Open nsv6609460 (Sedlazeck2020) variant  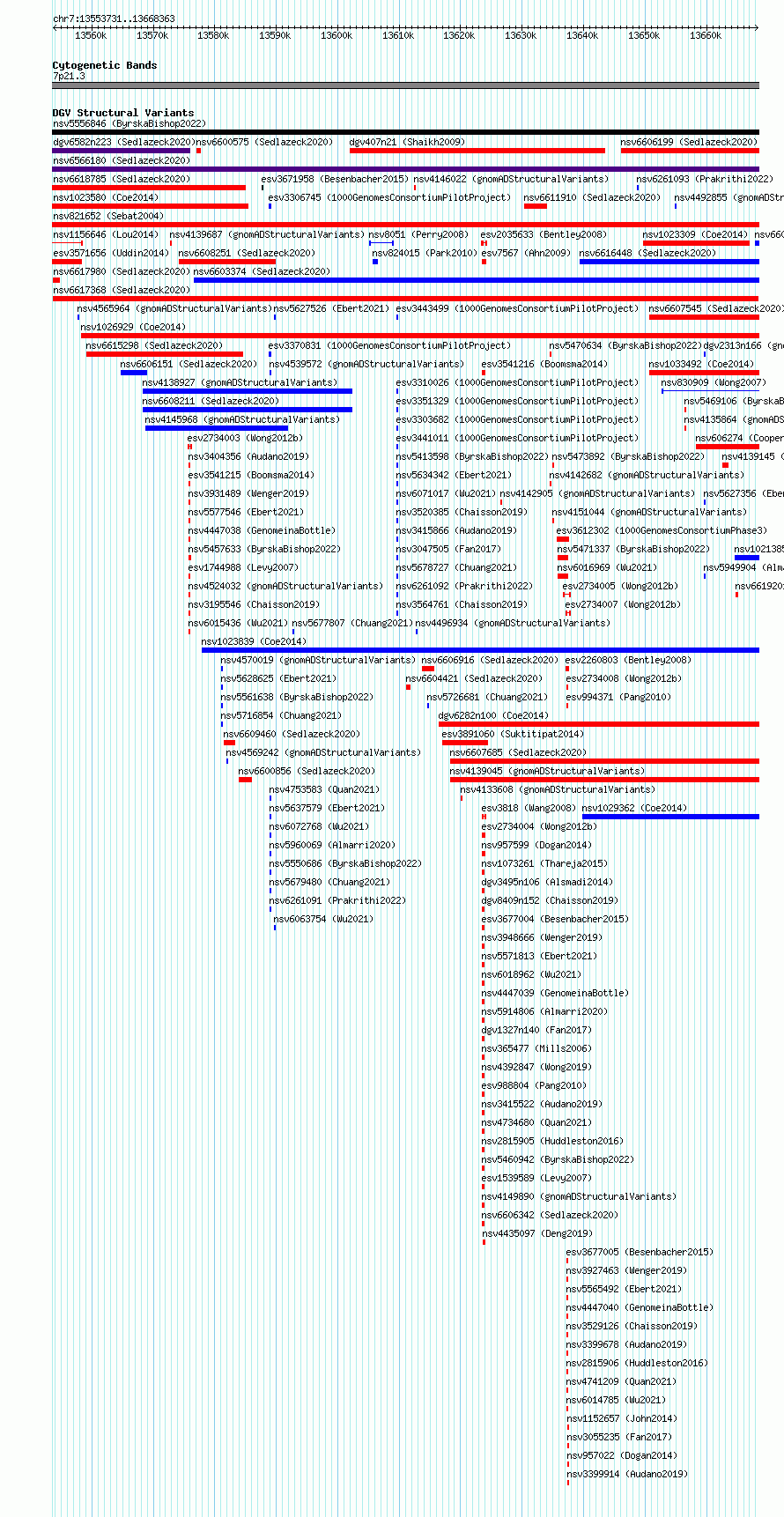(x=292, y=734)
